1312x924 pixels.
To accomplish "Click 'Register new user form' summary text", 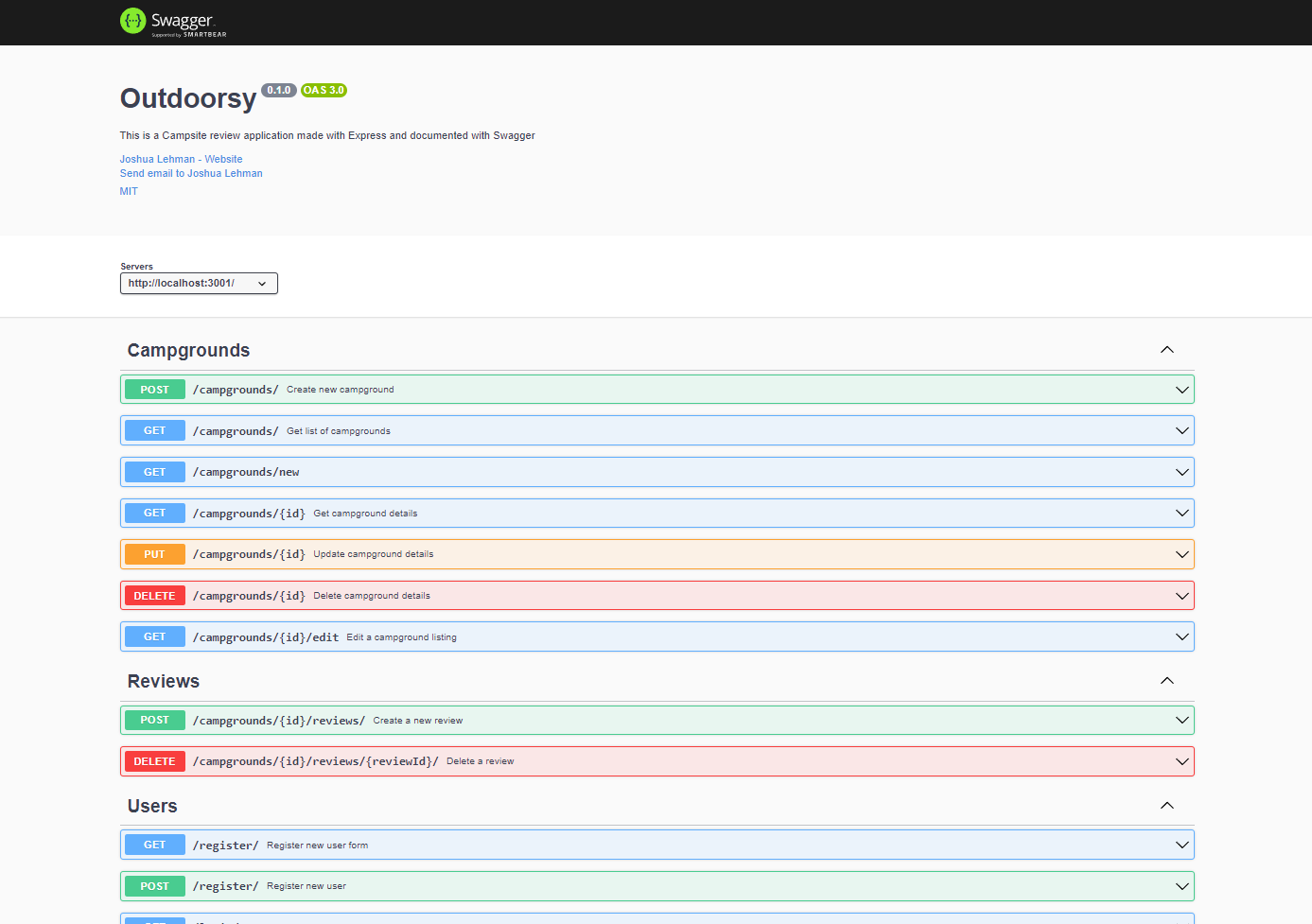I will tap(318, 846).
